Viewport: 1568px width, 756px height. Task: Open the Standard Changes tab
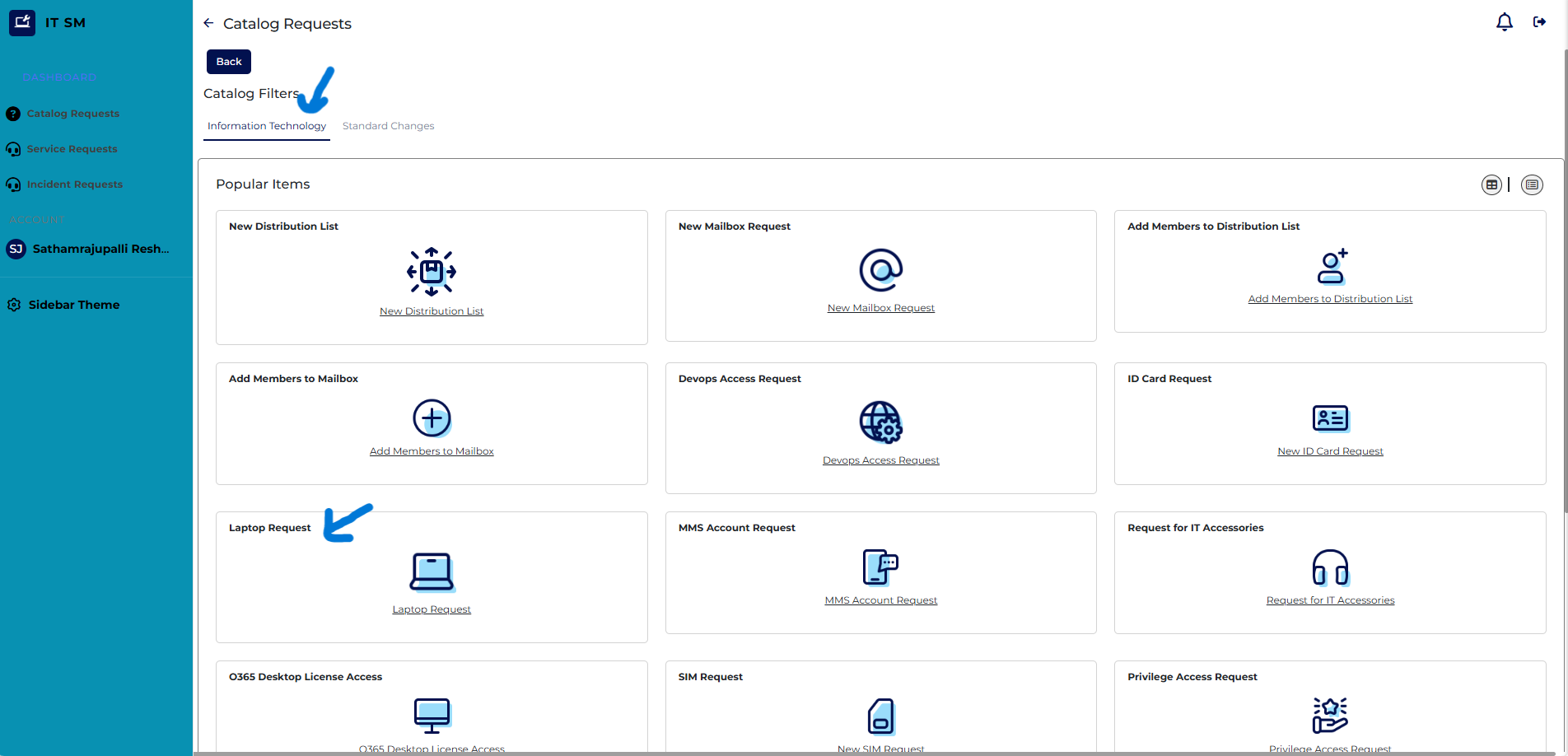tap(388, 126)
